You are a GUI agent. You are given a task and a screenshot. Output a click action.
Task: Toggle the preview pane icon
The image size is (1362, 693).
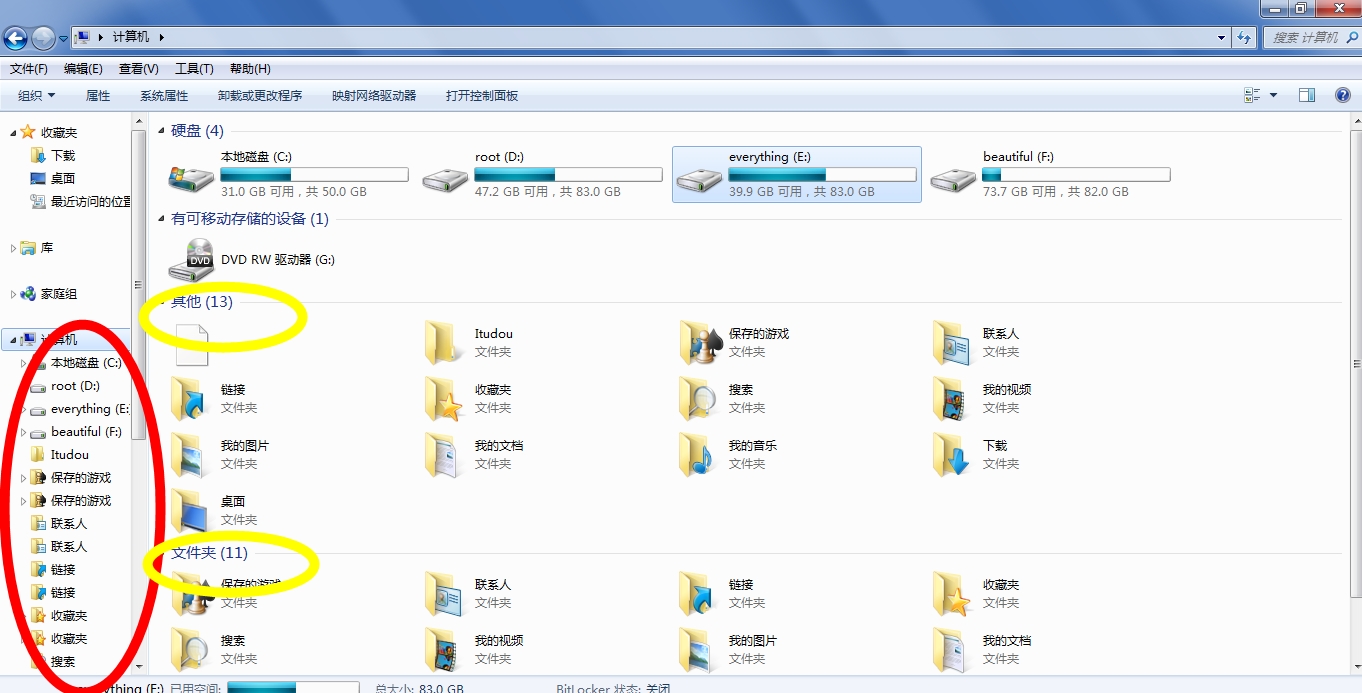pos(1307,95)
